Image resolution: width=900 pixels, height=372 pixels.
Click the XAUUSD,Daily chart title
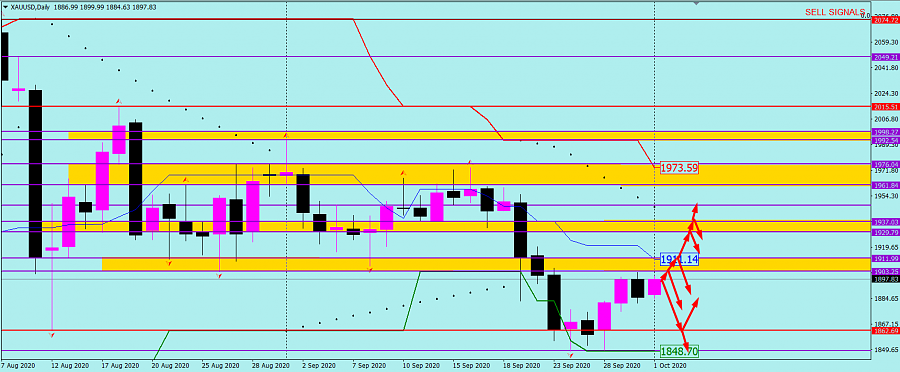tap(30, 7)
